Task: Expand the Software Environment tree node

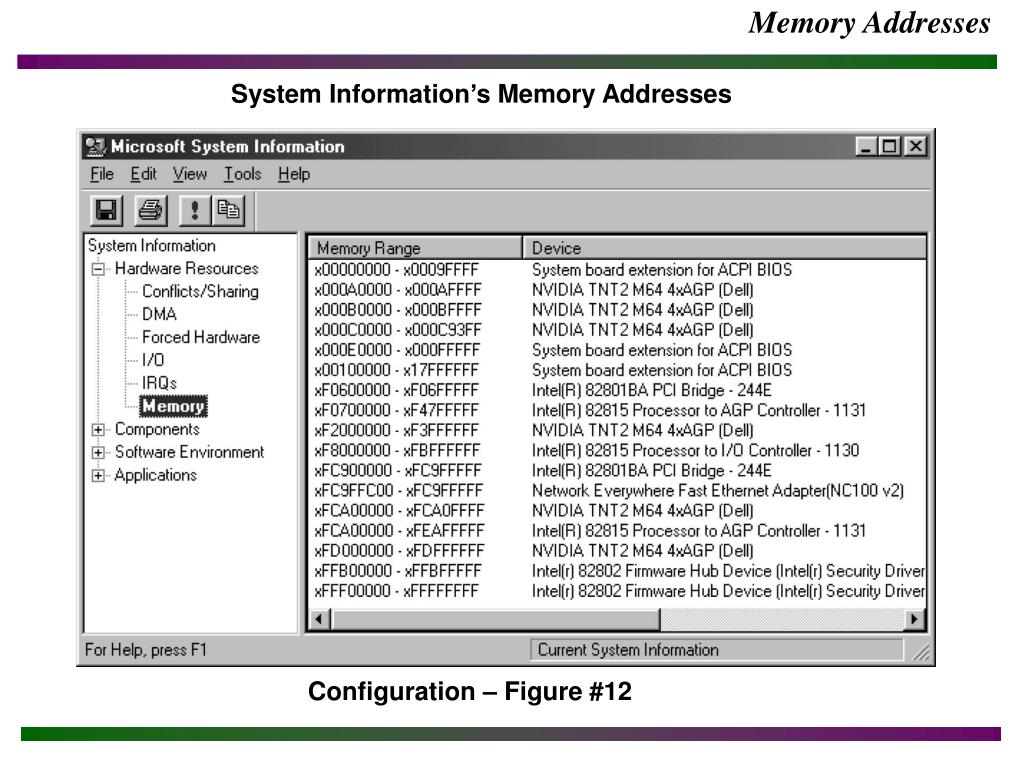Action: [98, 453]
